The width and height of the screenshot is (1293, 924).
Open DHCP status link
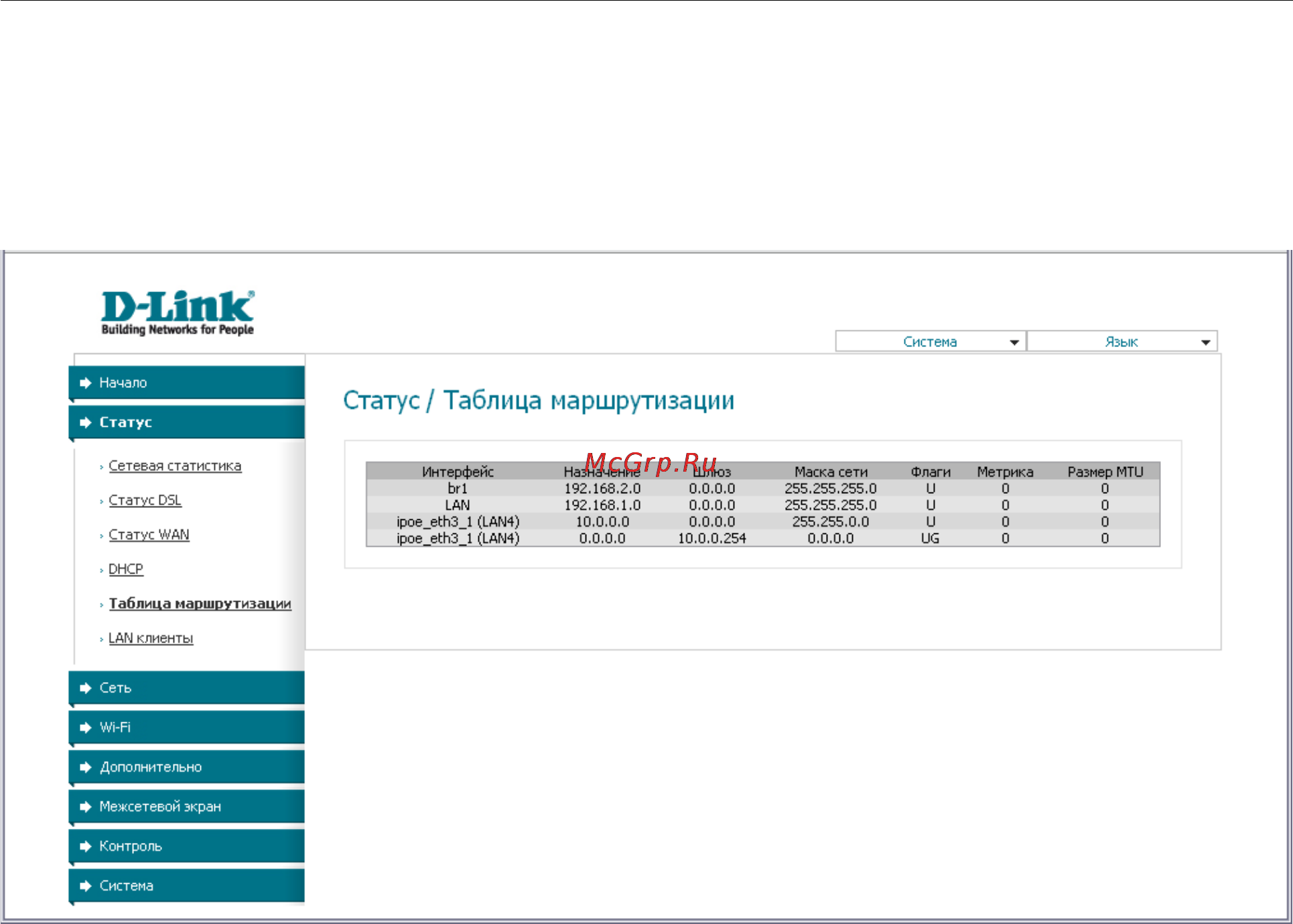coord(126,569)
